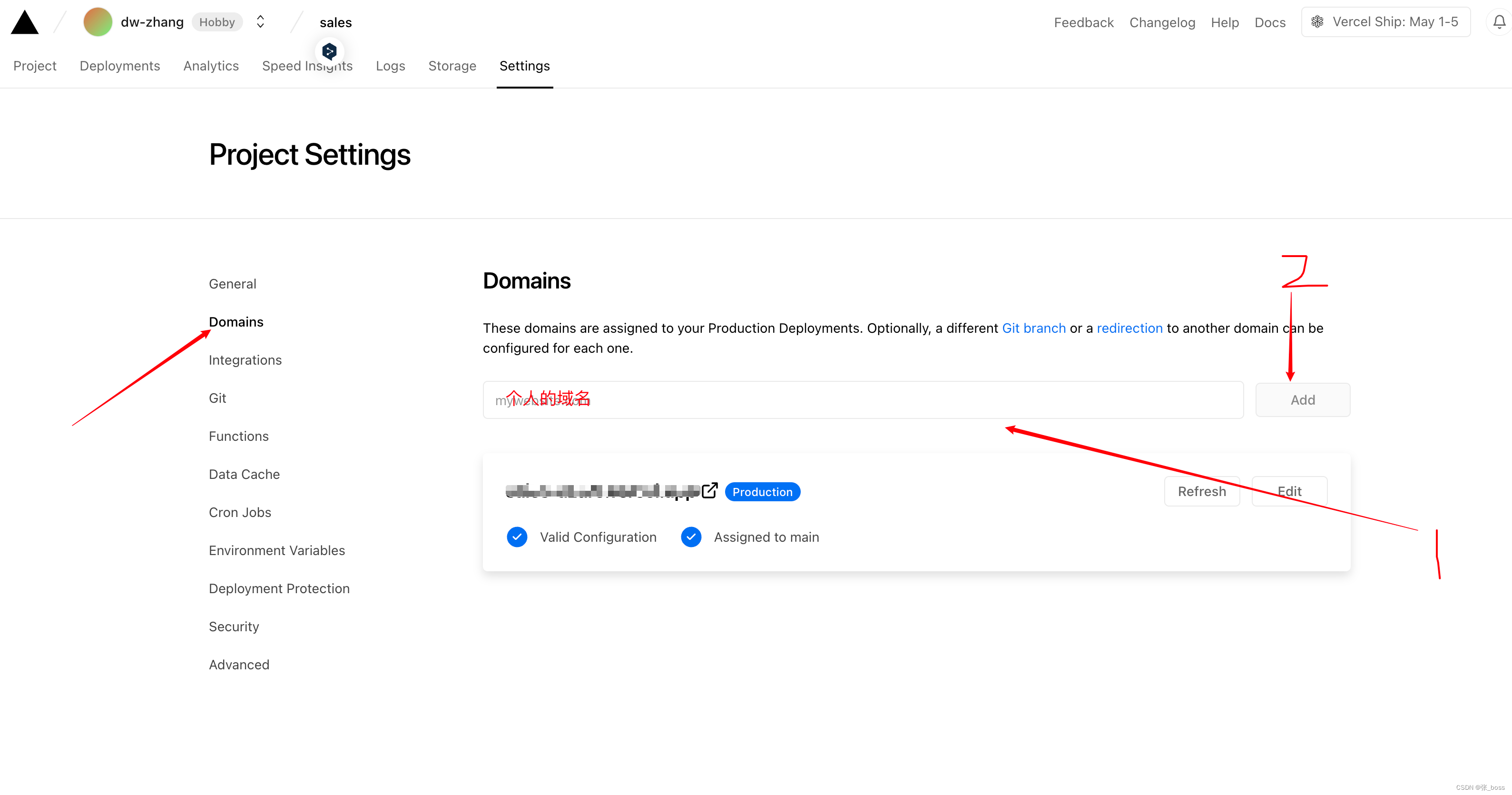1512x795 pixels.
Task: Click the Valid Configuration checkmark icon
Action: tap(517, 537)
